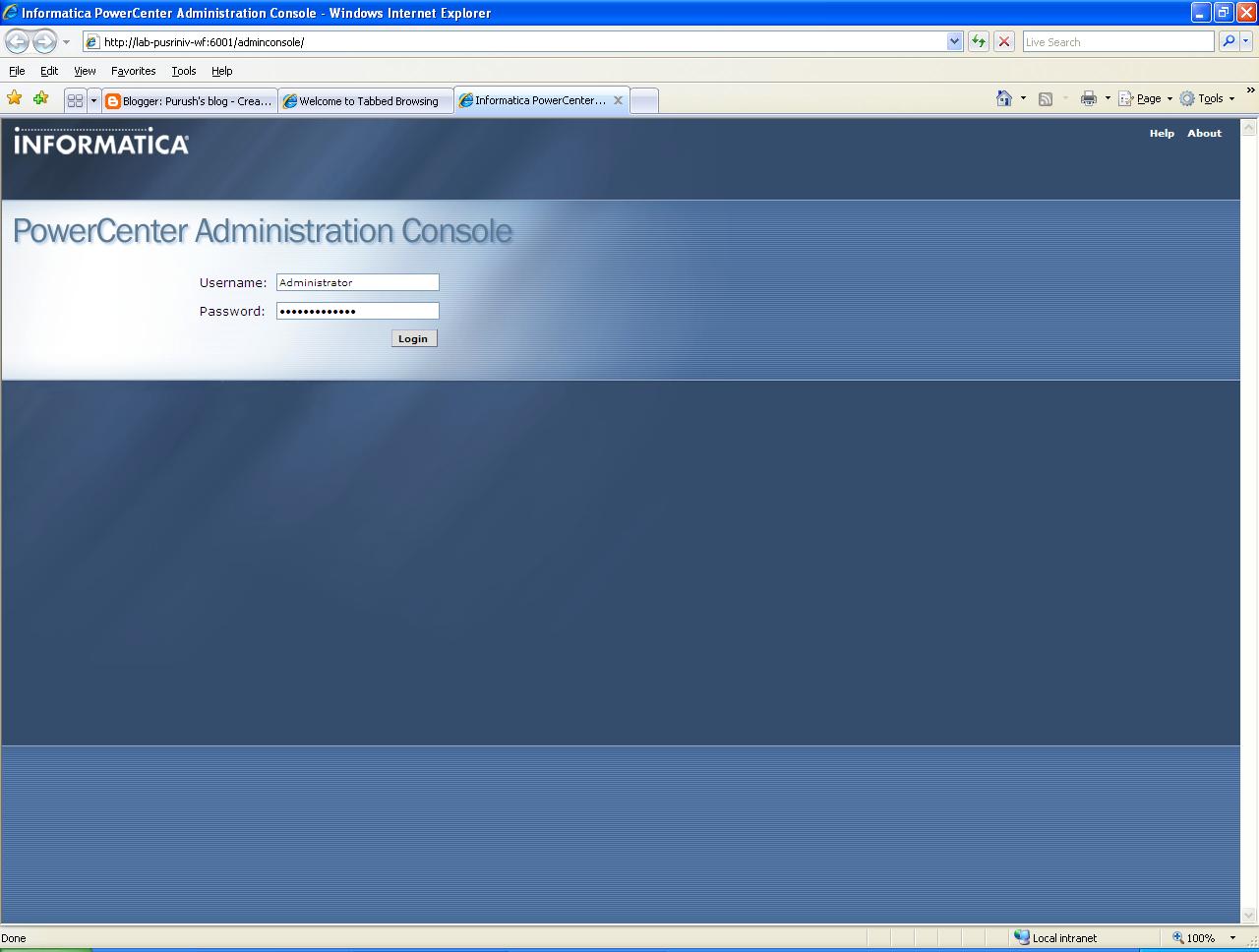The image size is (1259, 952).
Task: Switch to Welcome to Tabbed Browsing tab
Action: (x=366, y=100)
